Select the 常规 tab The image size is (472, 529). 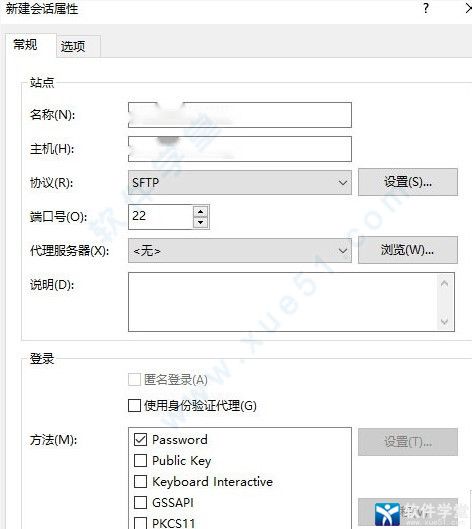click(x=25, y=45)
